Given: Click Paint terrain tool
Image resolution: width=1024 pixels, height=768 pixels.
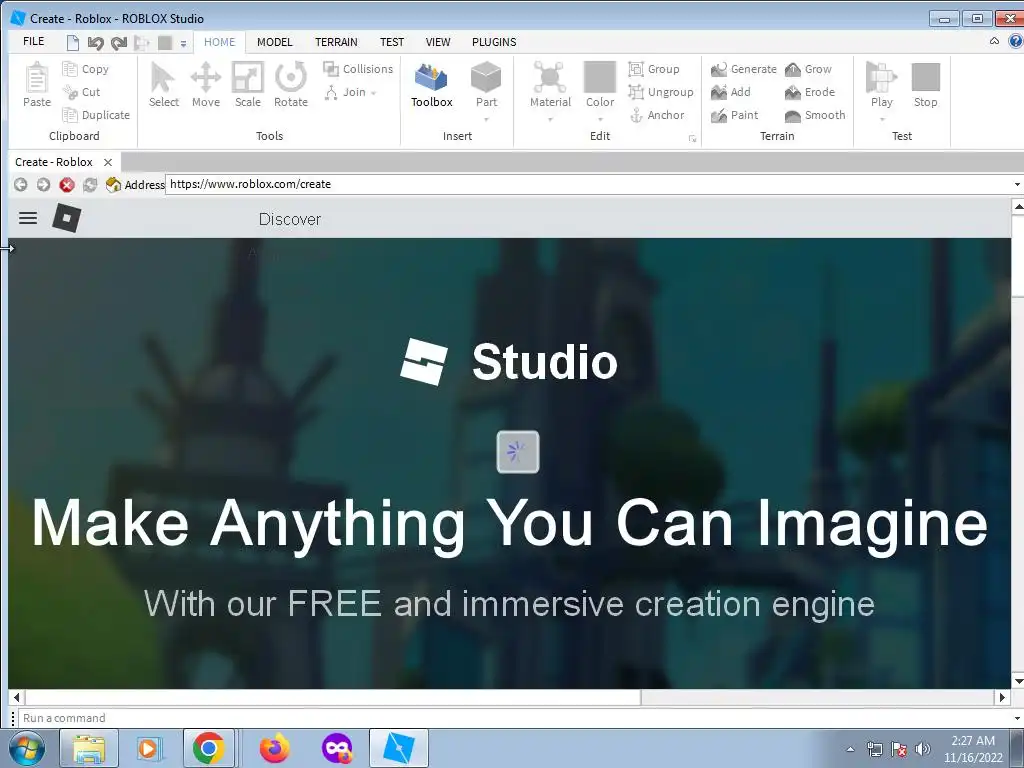Looking at the screenshot, I should pyautogui.click(x=734, y=115).
